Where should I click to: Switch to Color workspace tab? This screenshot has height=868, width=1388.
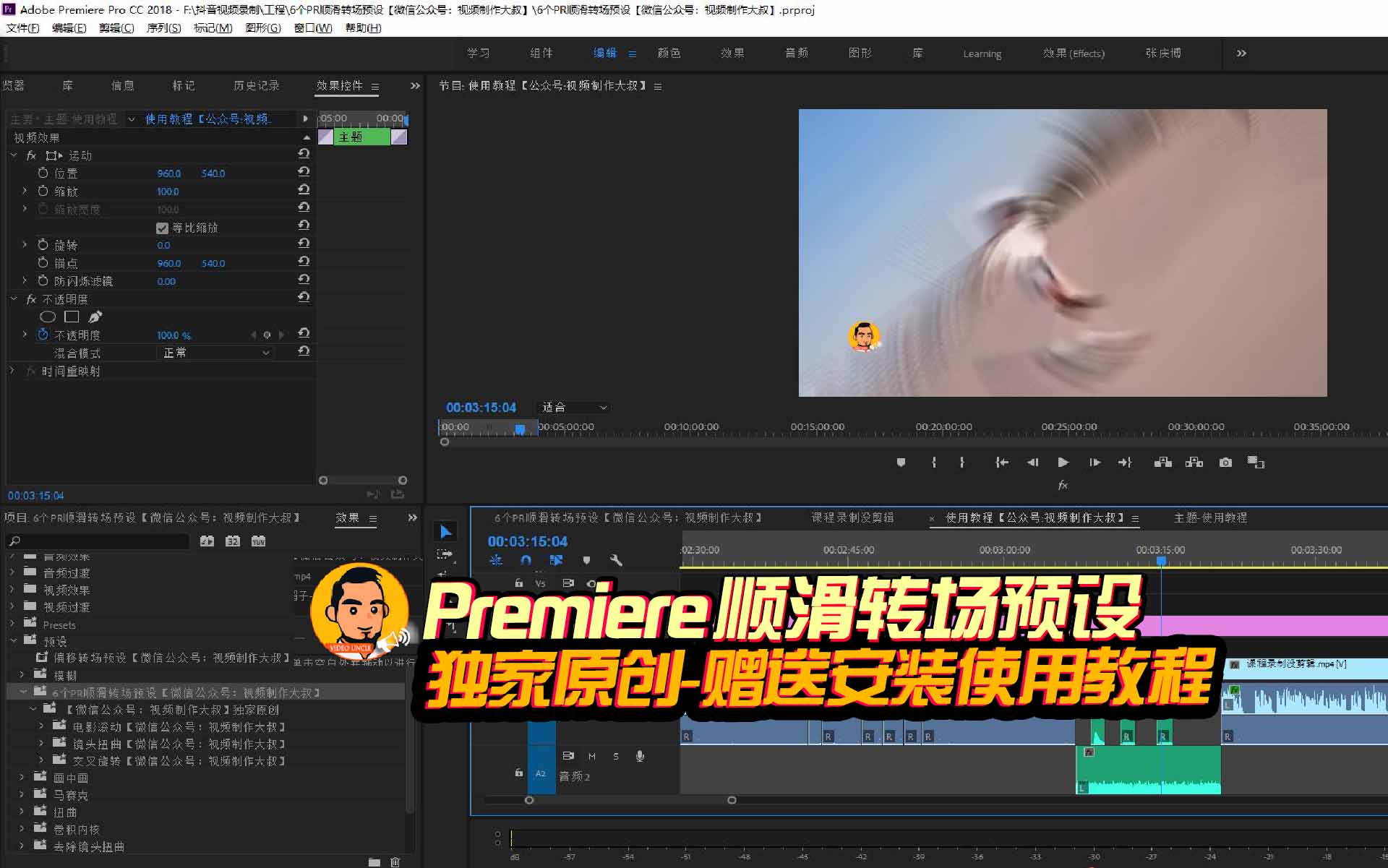coord(669,53)
